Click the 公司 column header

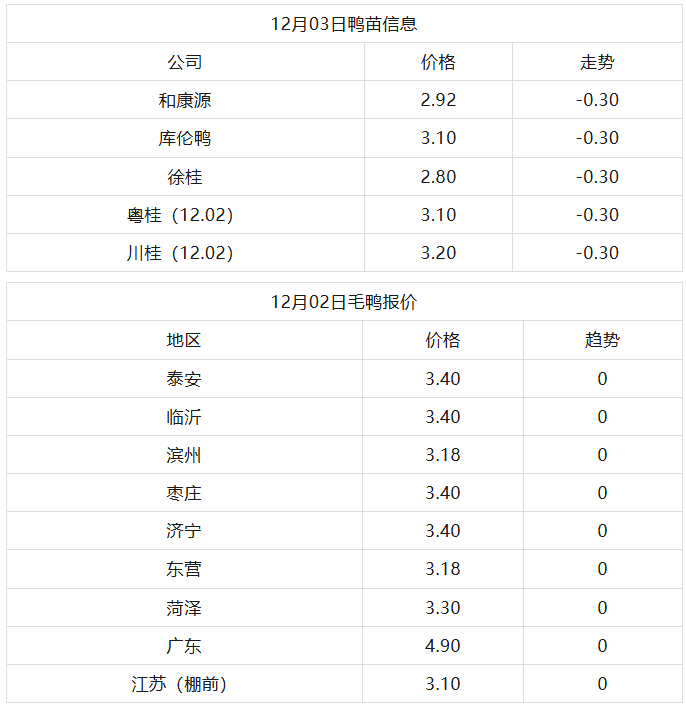click(185, 62)
